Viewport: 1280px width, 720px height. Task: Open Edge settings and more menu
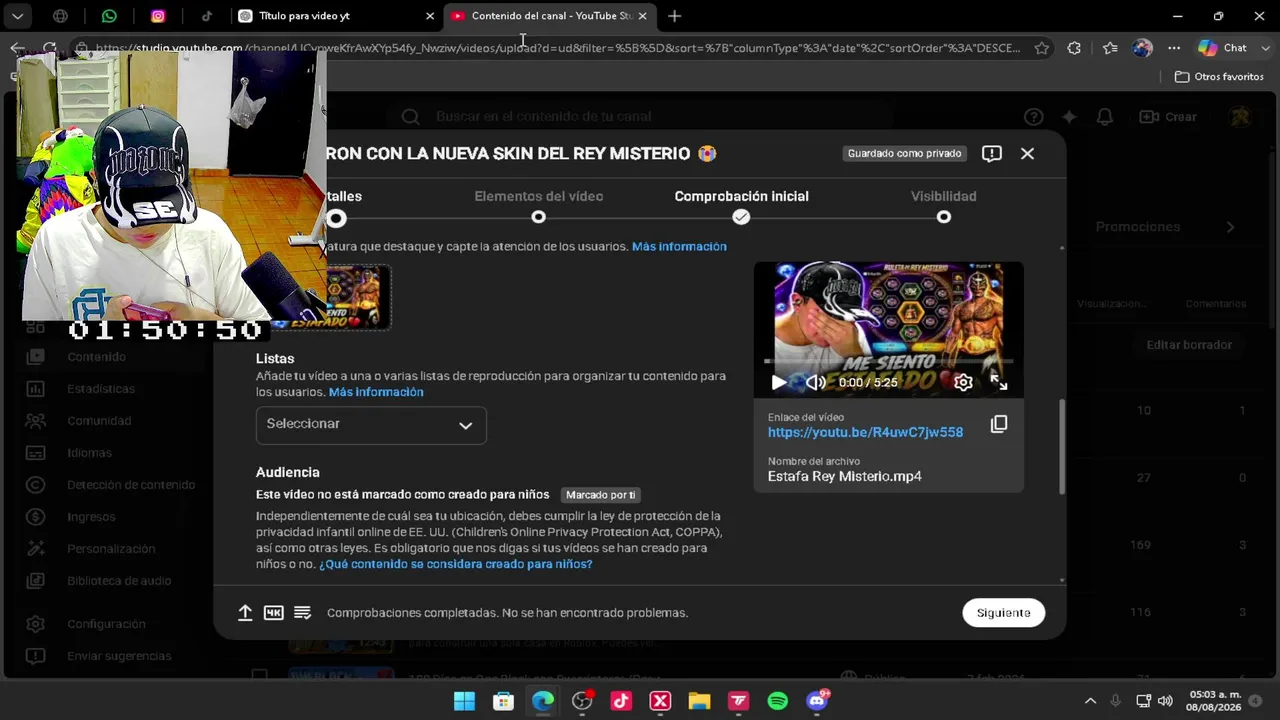click(x=1174, y=48)
